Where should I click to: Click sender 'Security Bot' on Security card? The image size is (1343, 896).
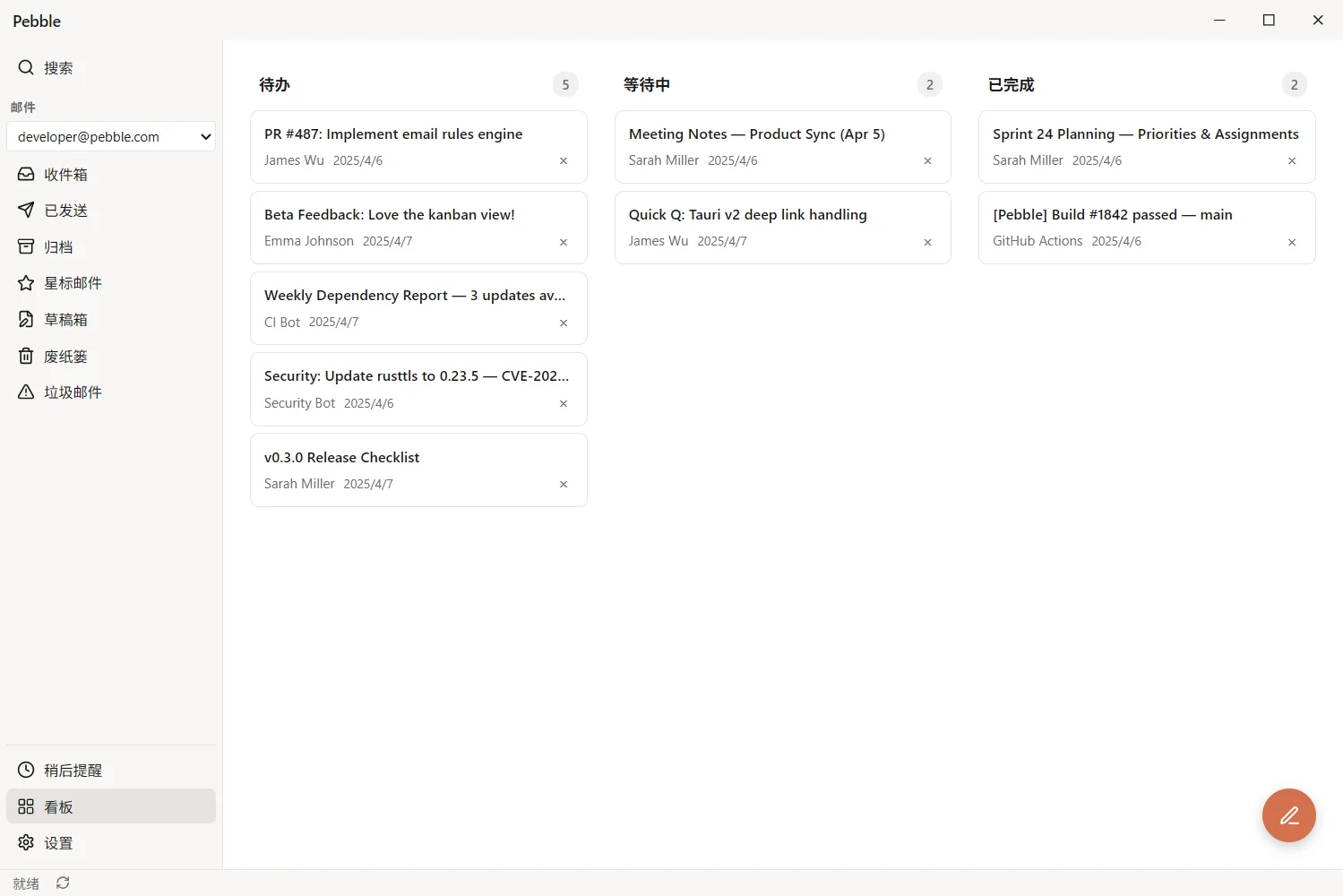pyautogui.click(x=299, y=403)
